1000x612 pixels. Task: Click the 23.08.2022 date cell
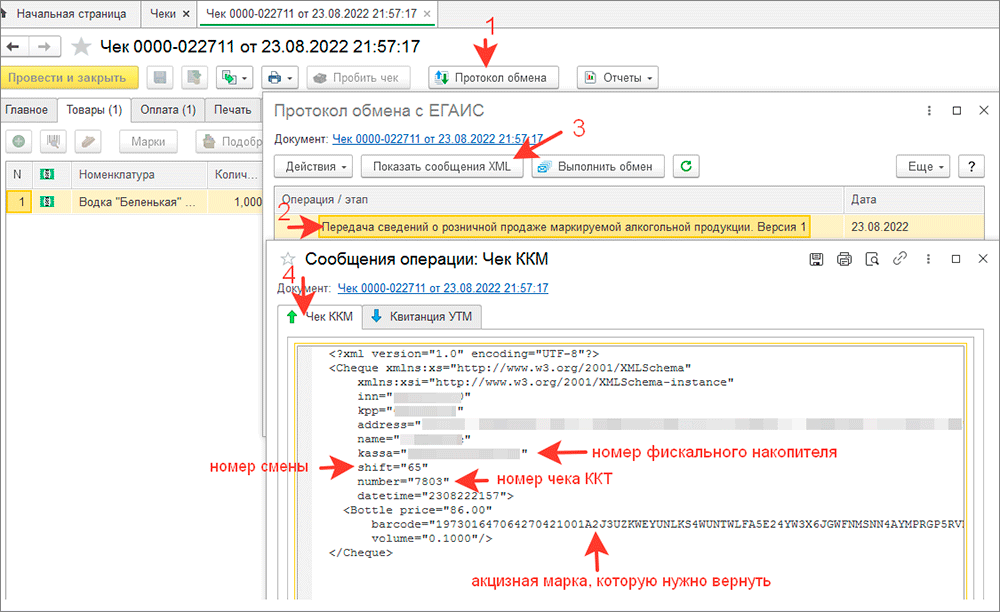tap(914, 226)
